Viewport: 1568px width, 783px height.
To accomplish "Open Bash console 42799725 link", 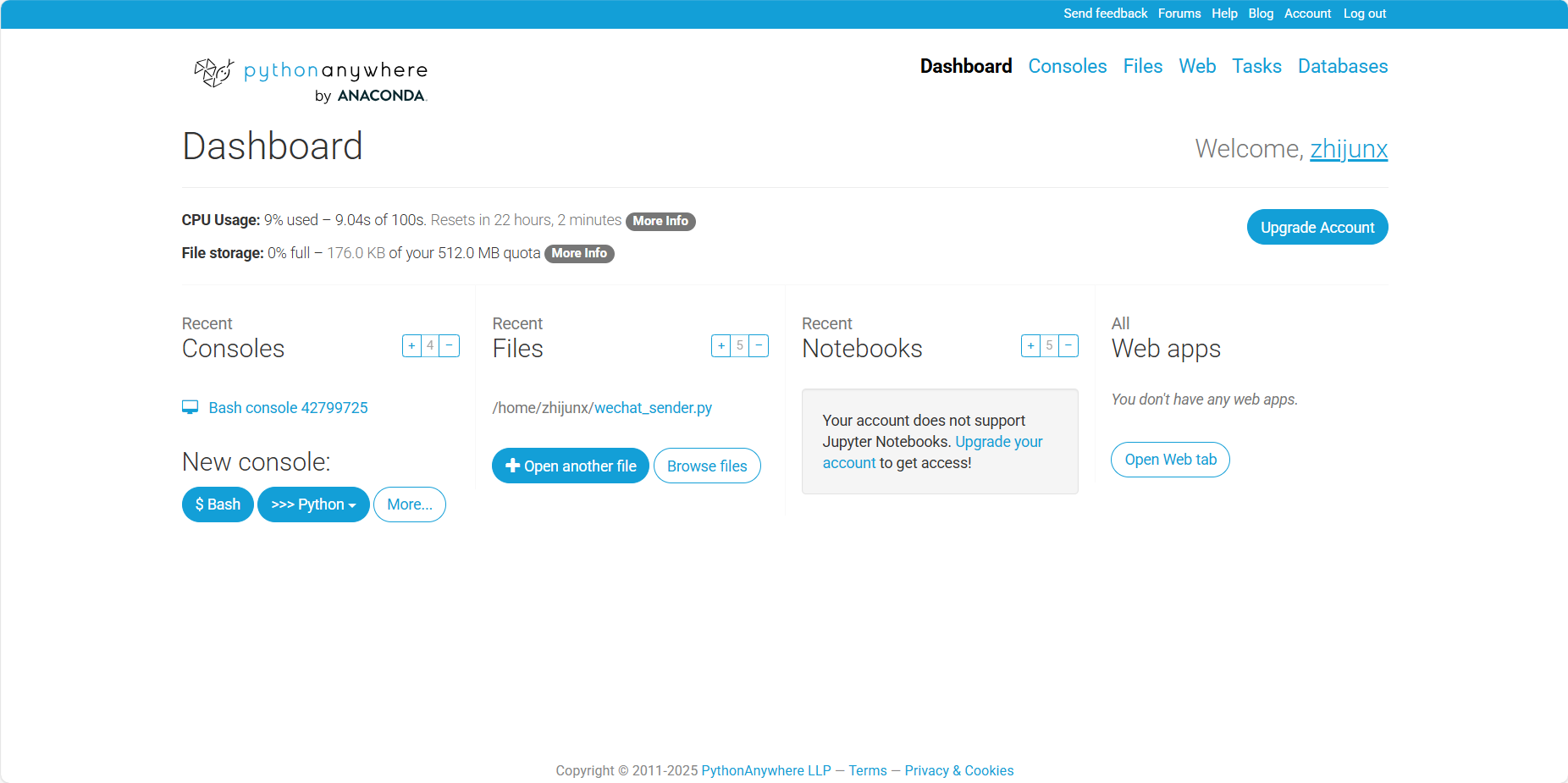I will [x=288, y=408].
